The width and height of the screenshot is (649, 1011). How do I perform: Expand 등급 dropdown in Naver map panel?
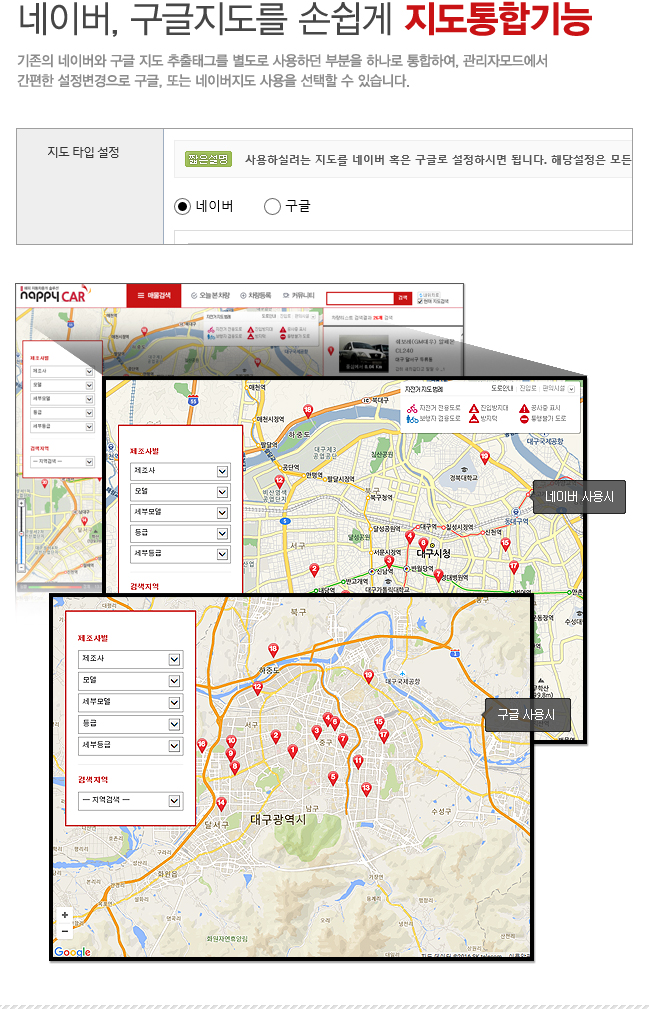(x=180, y=533)
